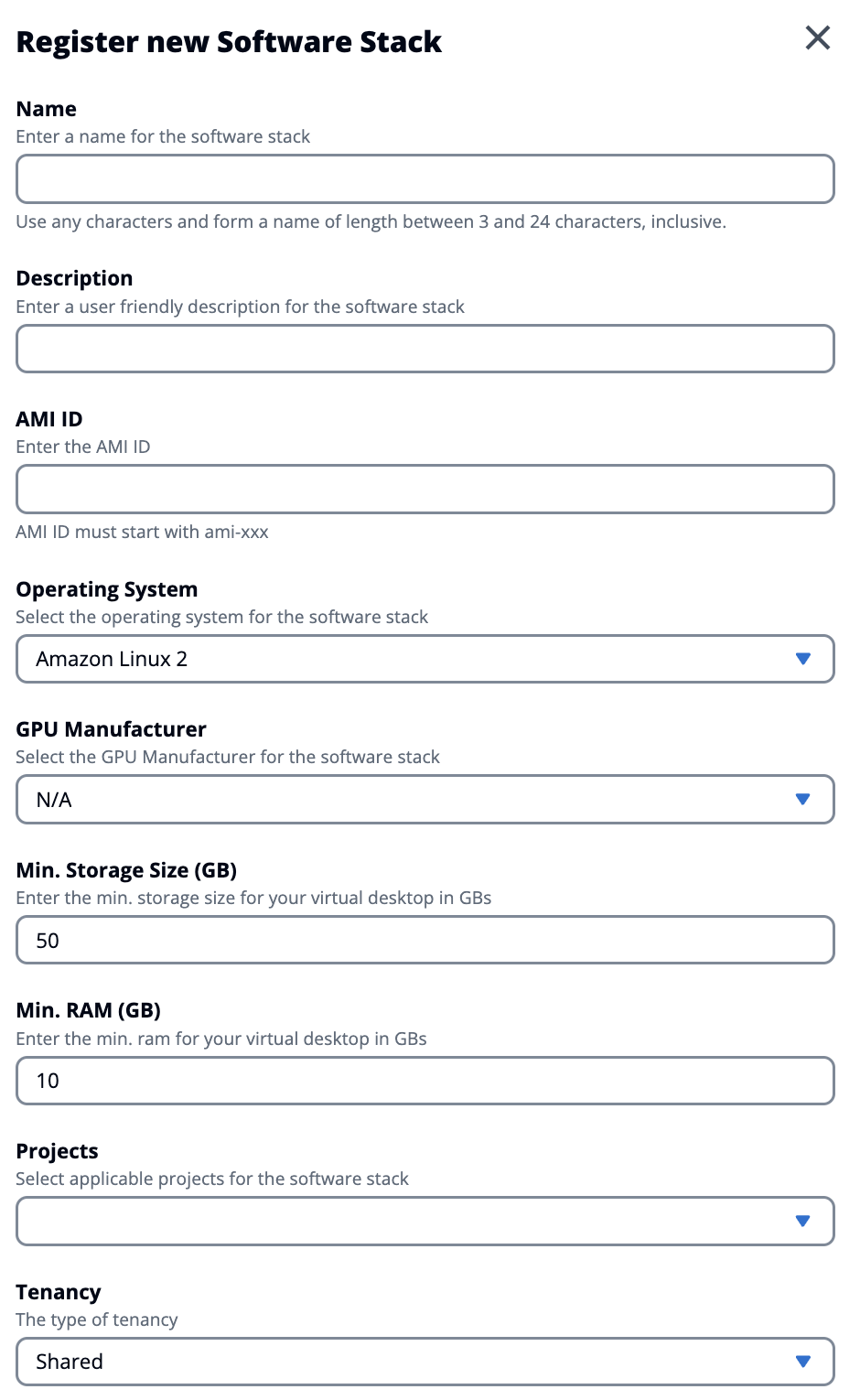Expand the Tenancy dropdown arrow
The width and height of the screenshot is (860, 1400).
tap(802, 1362)
